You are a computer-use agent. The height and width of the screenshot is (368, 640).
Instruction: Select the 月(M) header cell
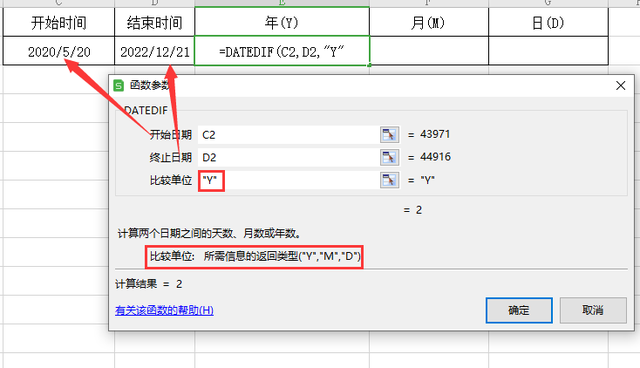(429, 22)
